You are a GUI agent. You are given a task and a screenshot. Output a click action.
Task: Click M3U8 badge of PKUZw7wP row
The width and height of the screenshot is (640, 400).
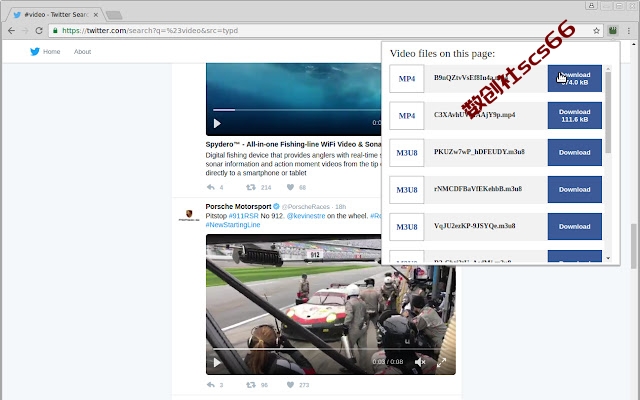(407, 153)
